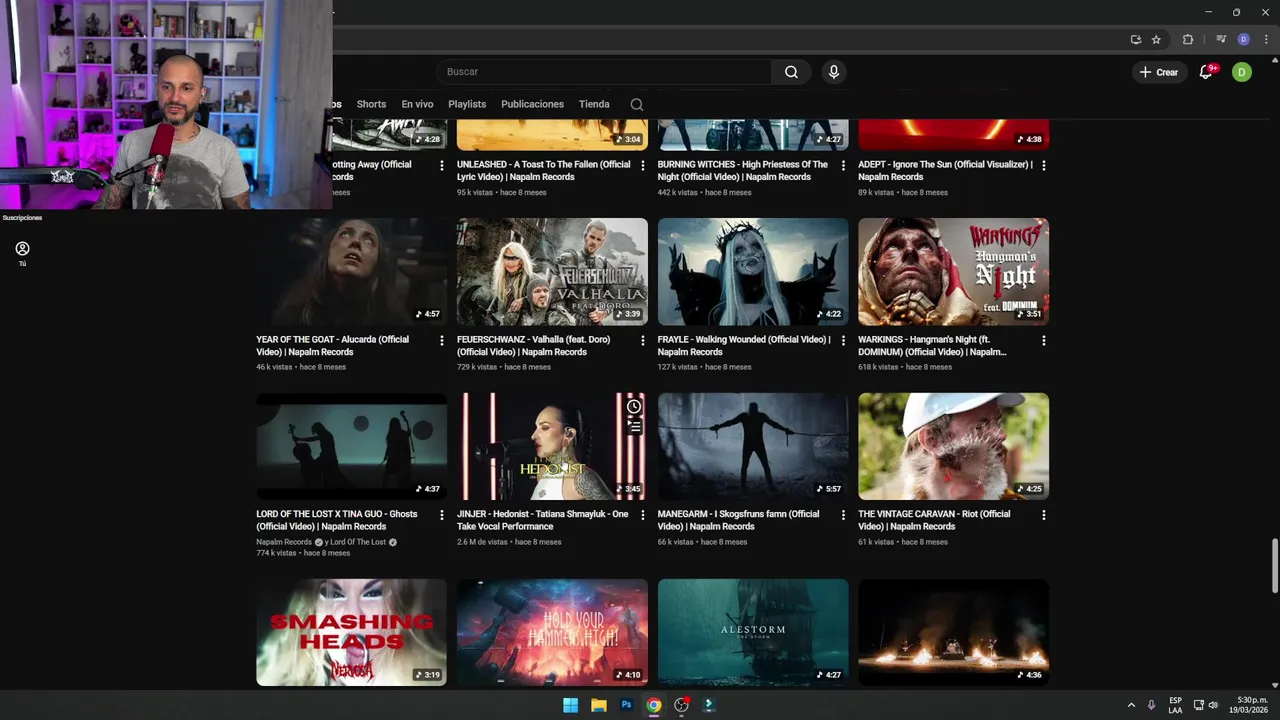Switch to the Shorts tab
Viewport: 1280px width, 720px height.
coord(371,104)
